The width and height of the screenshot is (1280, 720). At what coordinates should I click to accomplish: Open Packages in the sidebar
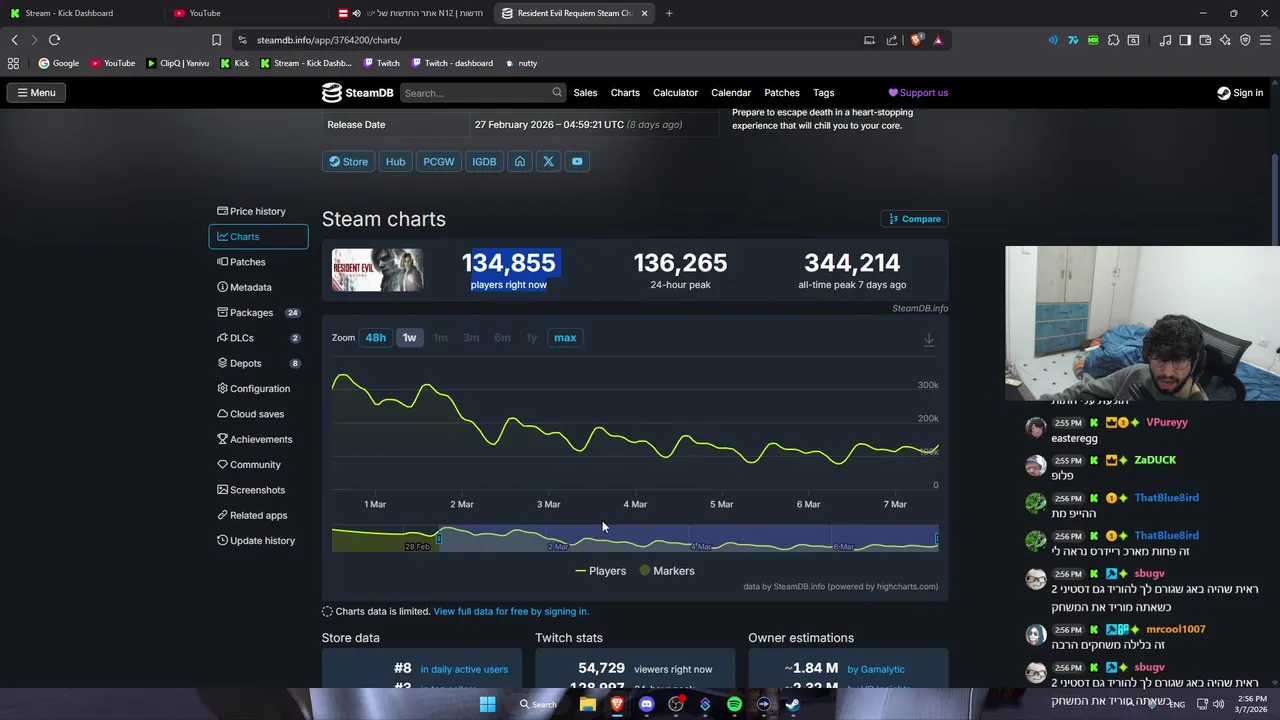(258, 313)
